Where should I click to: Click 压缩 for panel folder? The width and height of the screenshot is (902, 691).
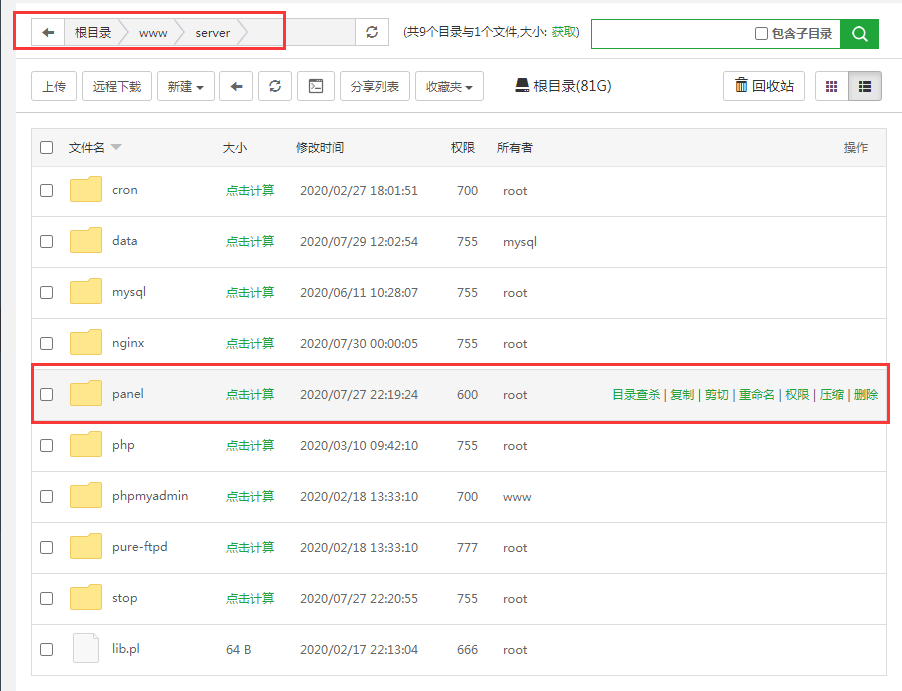click(x=832, y=395)
